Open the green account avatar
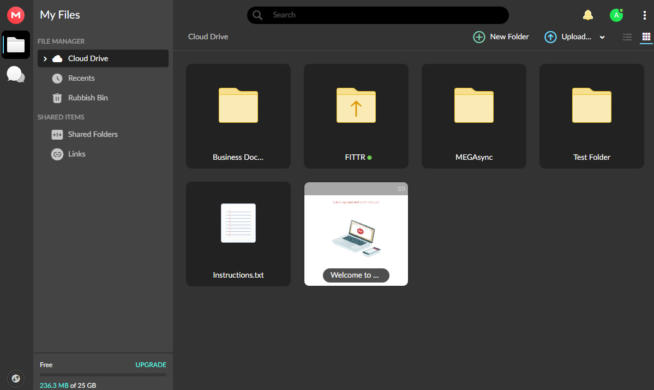Image resolution: width=654 pixels, height=390 pixels. (616, 15)
